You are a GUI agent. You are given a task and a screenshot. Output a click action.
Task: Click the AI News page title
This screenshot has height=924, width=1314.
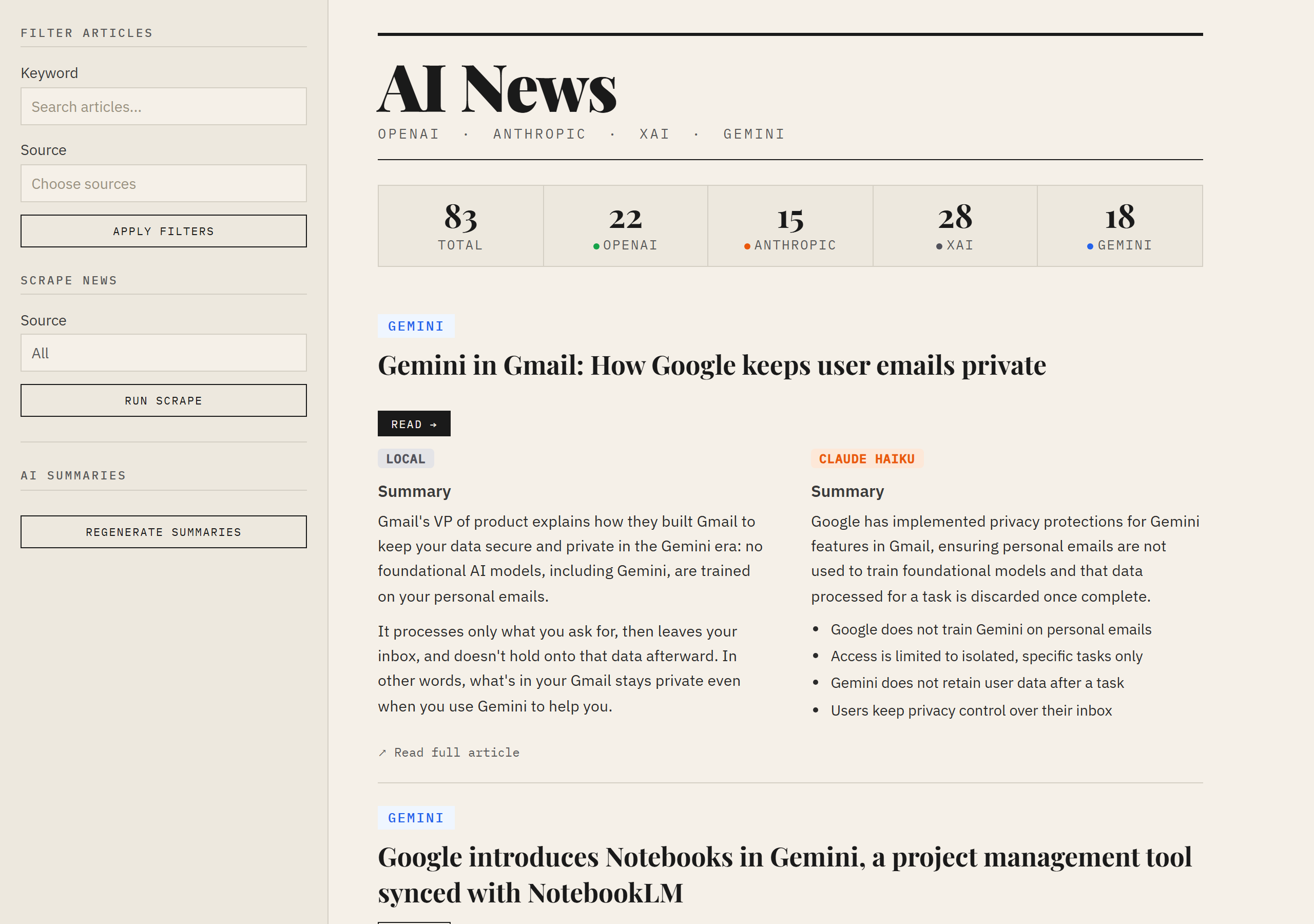point(497,89)
